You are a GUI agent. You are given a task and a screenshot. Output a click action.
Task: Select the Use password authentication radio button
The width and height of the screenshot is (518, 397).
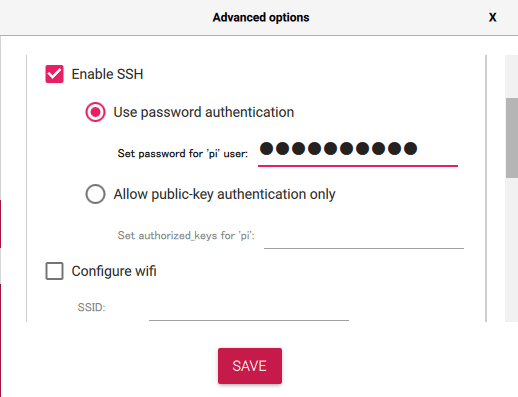(95, 112)
